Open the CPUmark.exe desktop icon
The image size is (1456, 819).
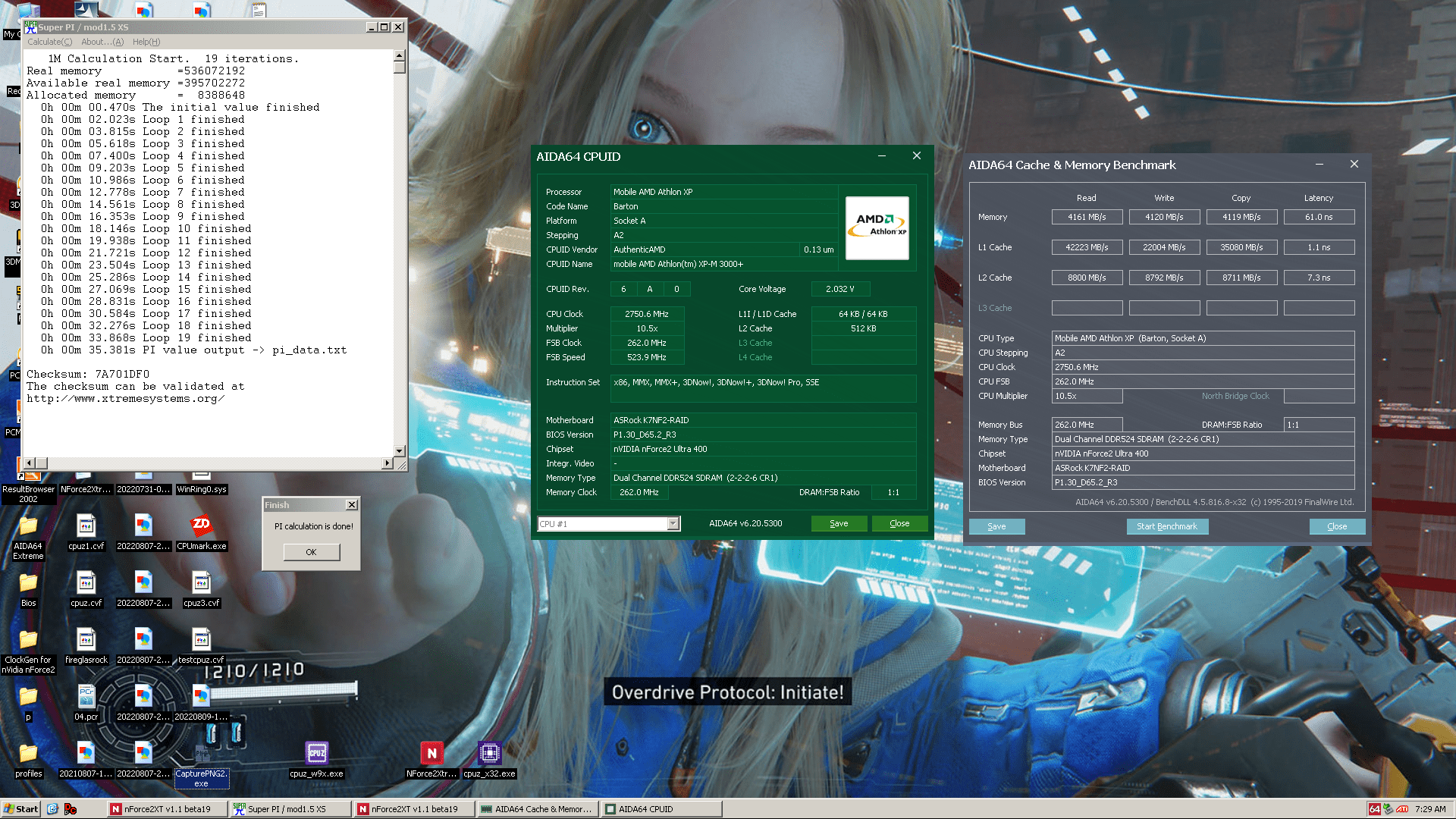tap(201, 532)
